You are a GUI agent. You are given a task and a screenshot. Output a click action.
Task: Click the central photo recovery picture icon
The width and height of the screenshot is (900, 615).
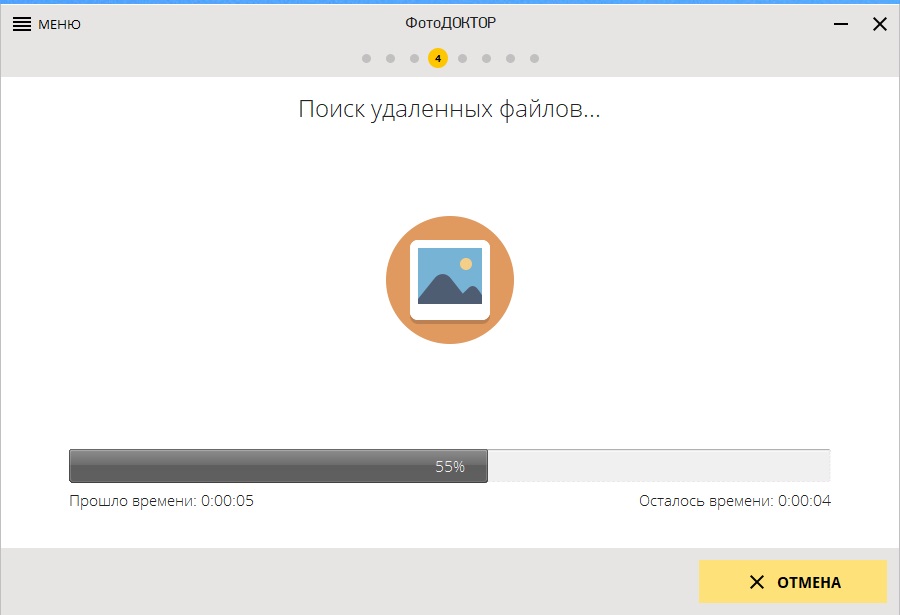(450, 280)
